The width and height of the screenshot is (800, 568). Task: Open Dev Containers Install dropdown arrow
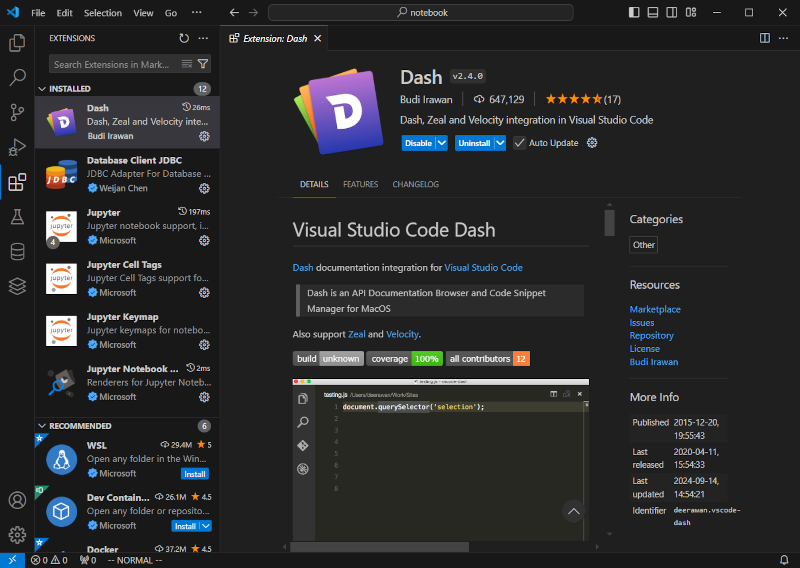coord(206,526)
